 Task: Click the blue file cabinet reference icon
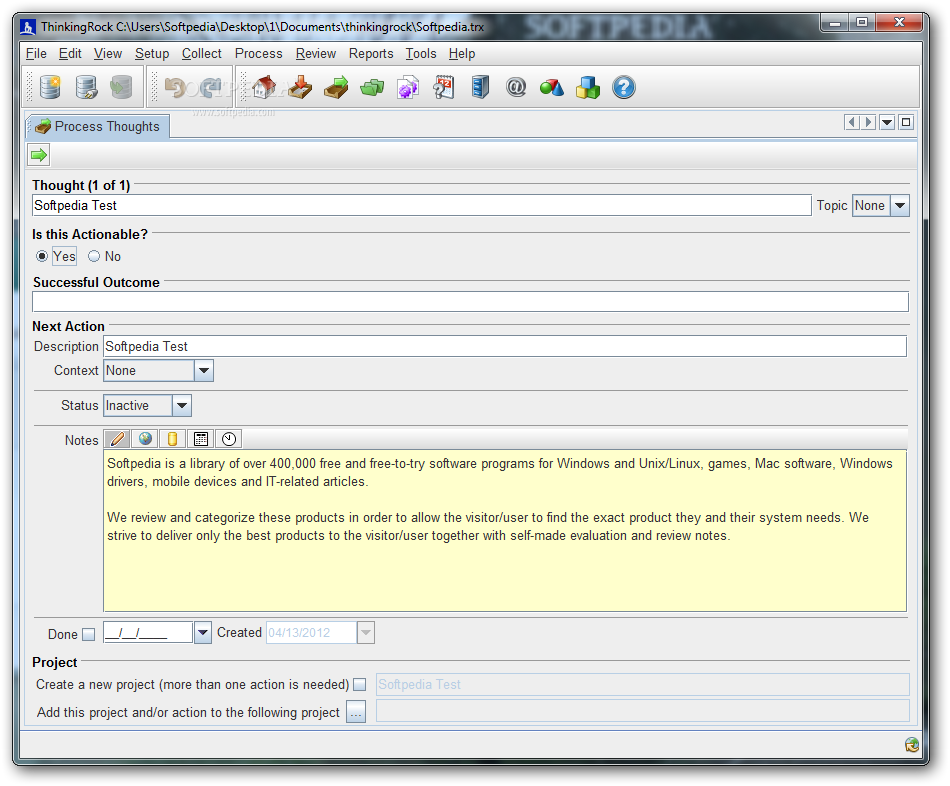coord(480,87)
